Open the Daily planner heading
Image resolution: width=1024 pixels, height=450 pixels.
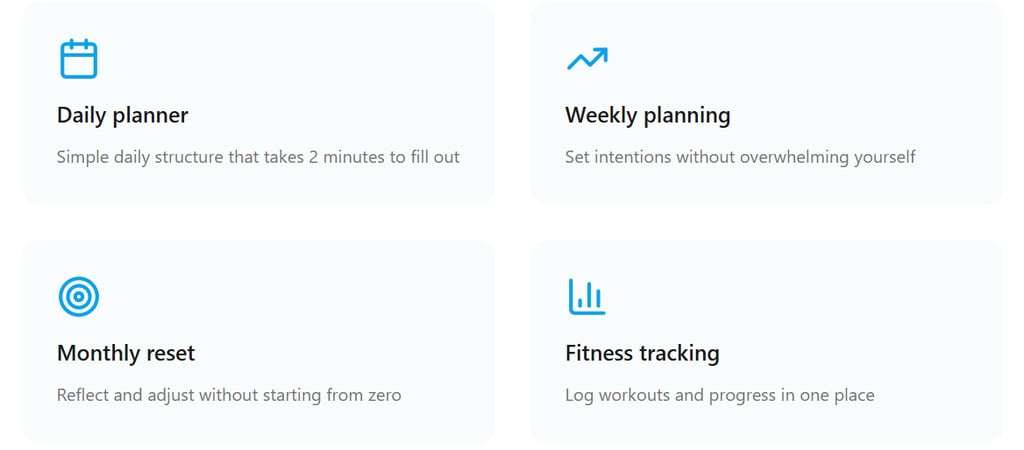tap(122, 116)
